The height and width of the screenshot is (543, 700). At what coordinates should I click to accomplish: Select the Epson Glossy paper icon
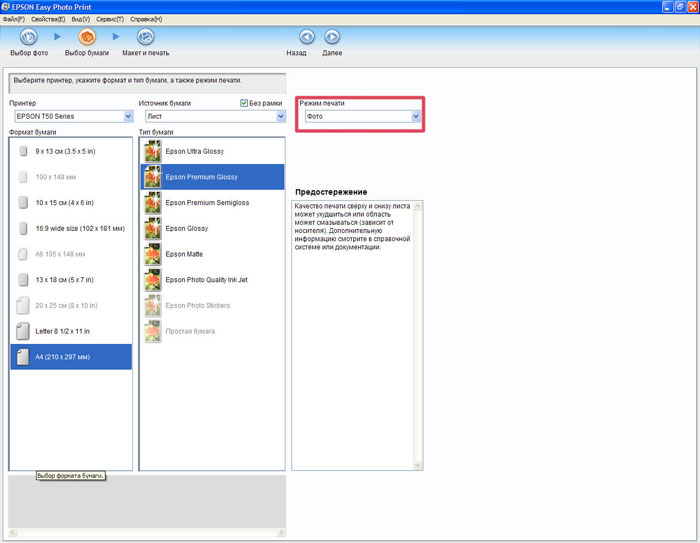(x=153, y=228)
